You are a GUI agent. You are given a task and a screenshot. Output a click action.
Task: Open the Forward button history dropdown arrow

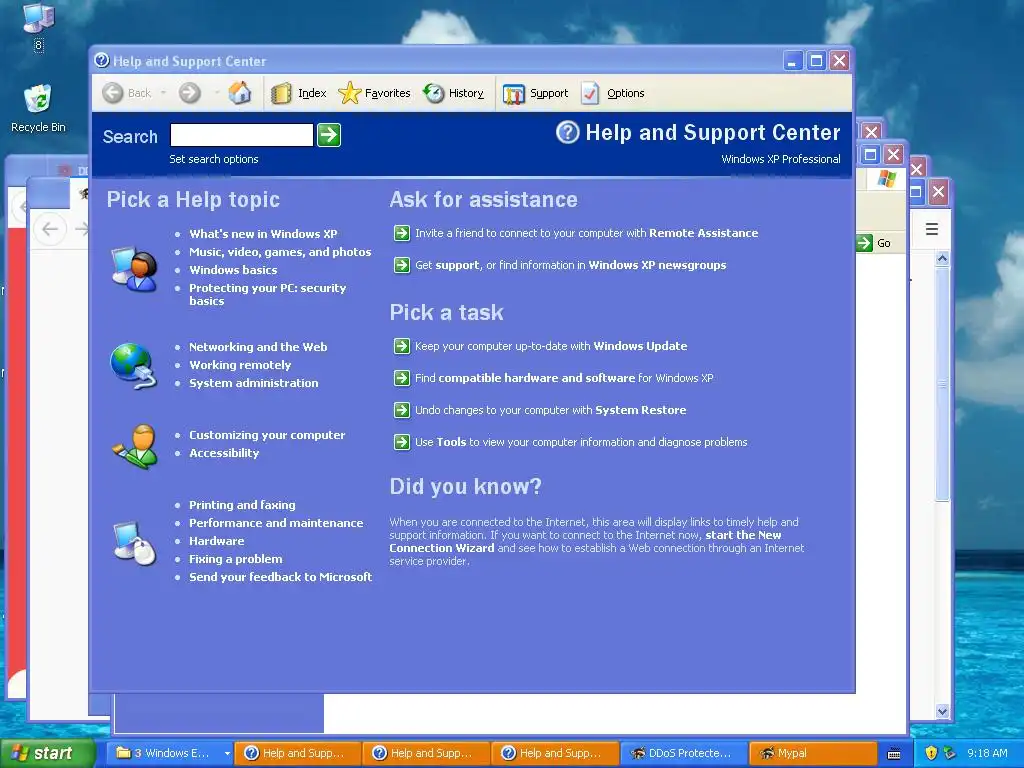(216, 93)
